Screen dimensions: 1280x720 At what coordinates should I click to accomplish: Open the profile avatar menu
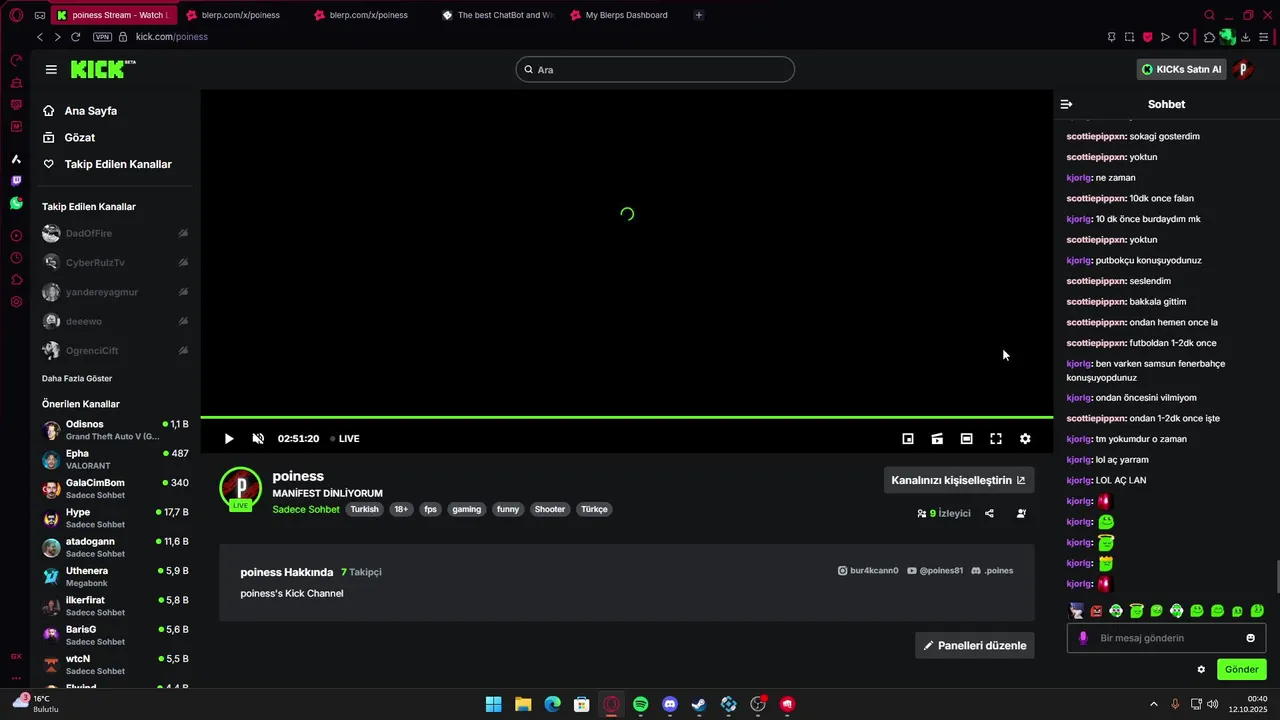coord(1243,69)
